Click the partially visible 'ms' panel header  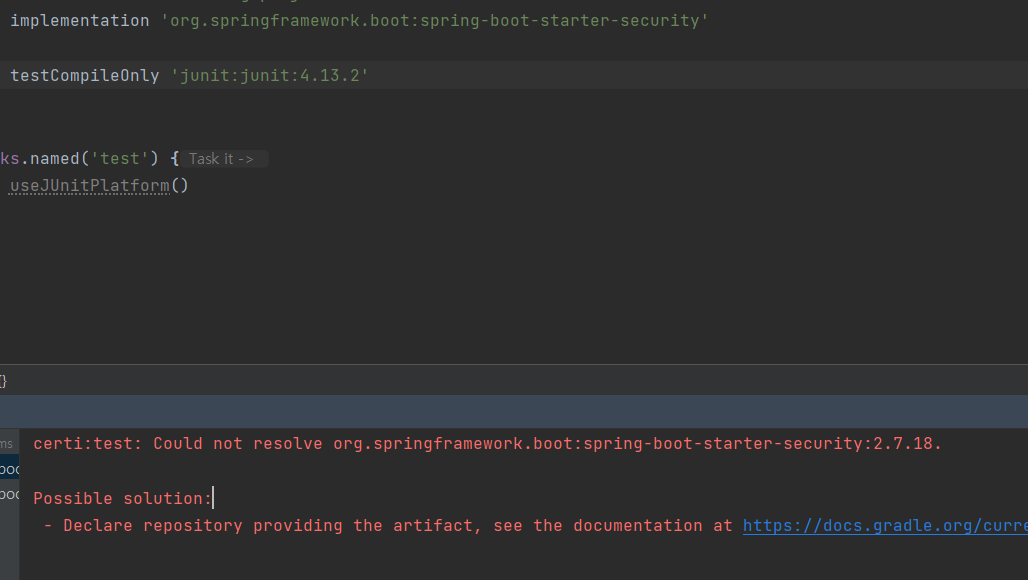(x=7, y=443)
